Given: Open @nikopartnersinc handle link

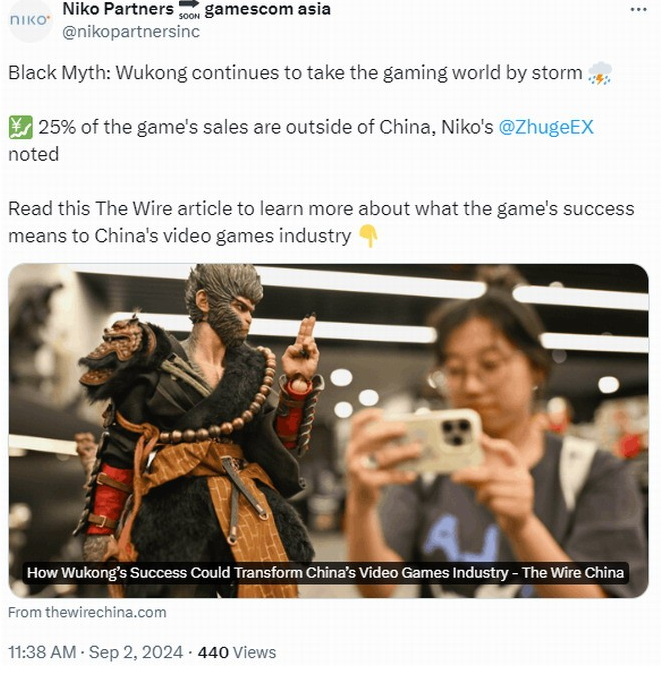Looking at the screenshot, I should (131, 32).
